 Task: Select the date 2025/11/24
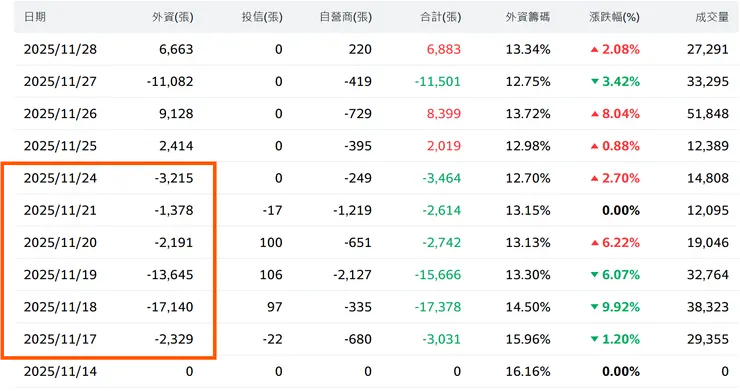(60, 178)
